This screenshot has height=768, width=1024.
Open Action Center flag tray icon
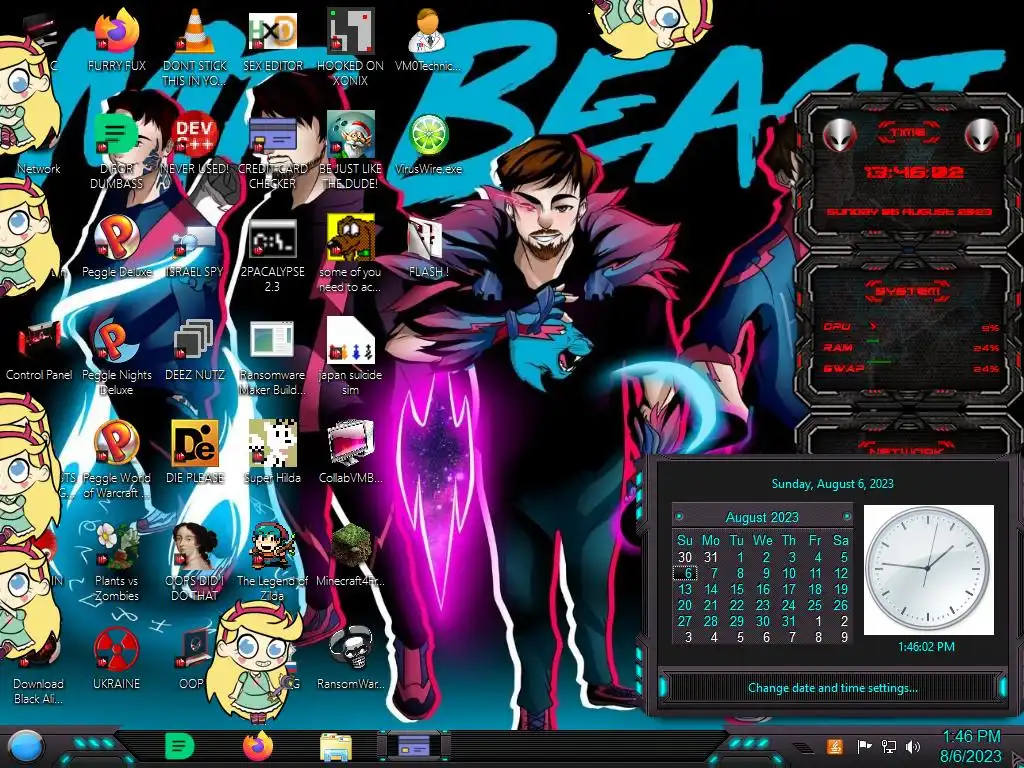(x=864, y=746)
